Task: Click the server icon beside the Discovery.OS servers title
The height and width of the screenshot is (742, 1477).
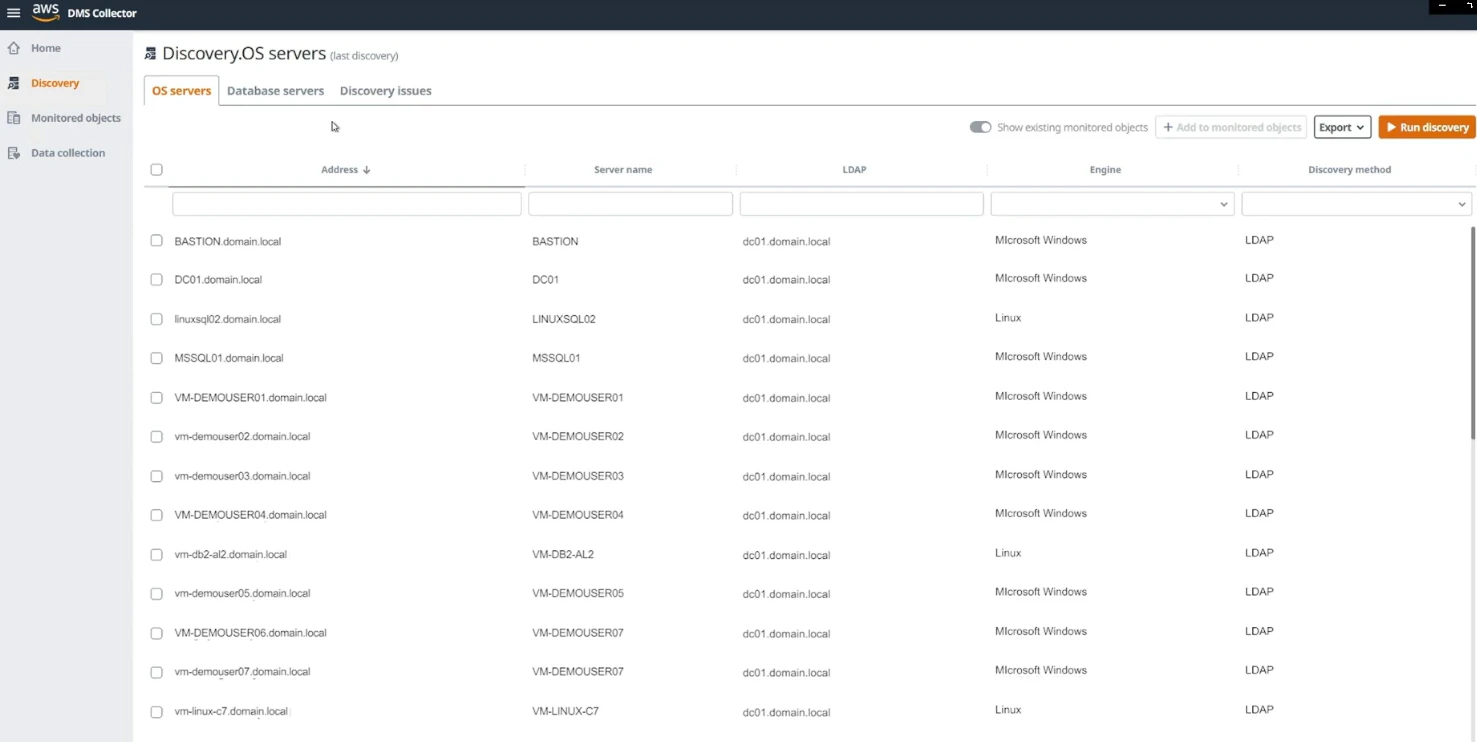Action: [150, 54]
